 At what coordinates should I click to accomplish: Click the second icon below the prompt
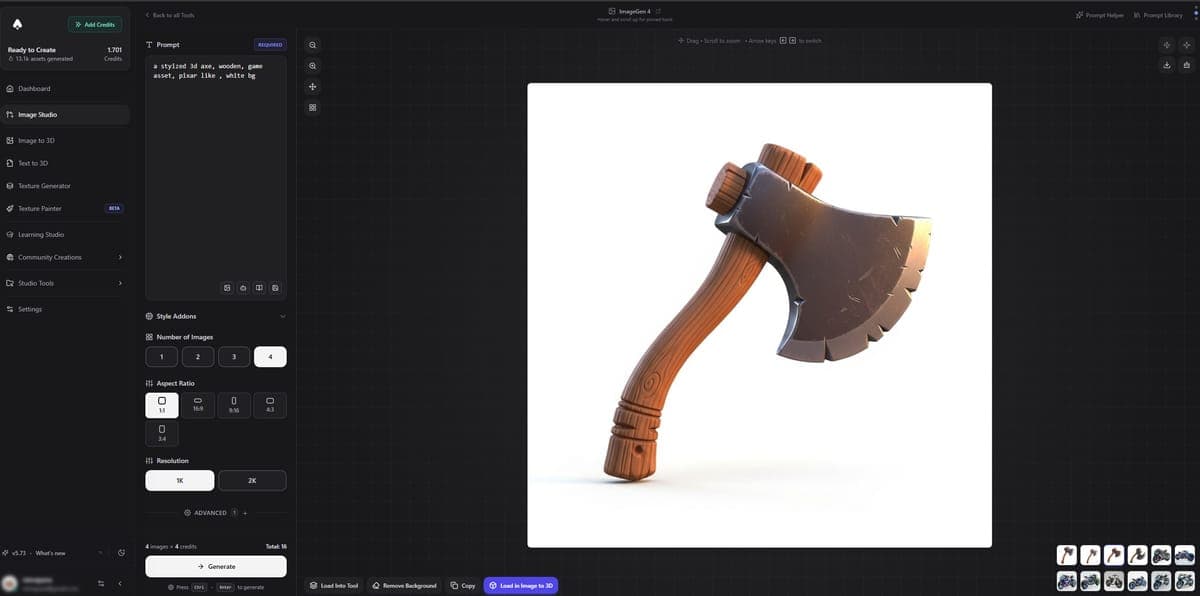[243, 288]
